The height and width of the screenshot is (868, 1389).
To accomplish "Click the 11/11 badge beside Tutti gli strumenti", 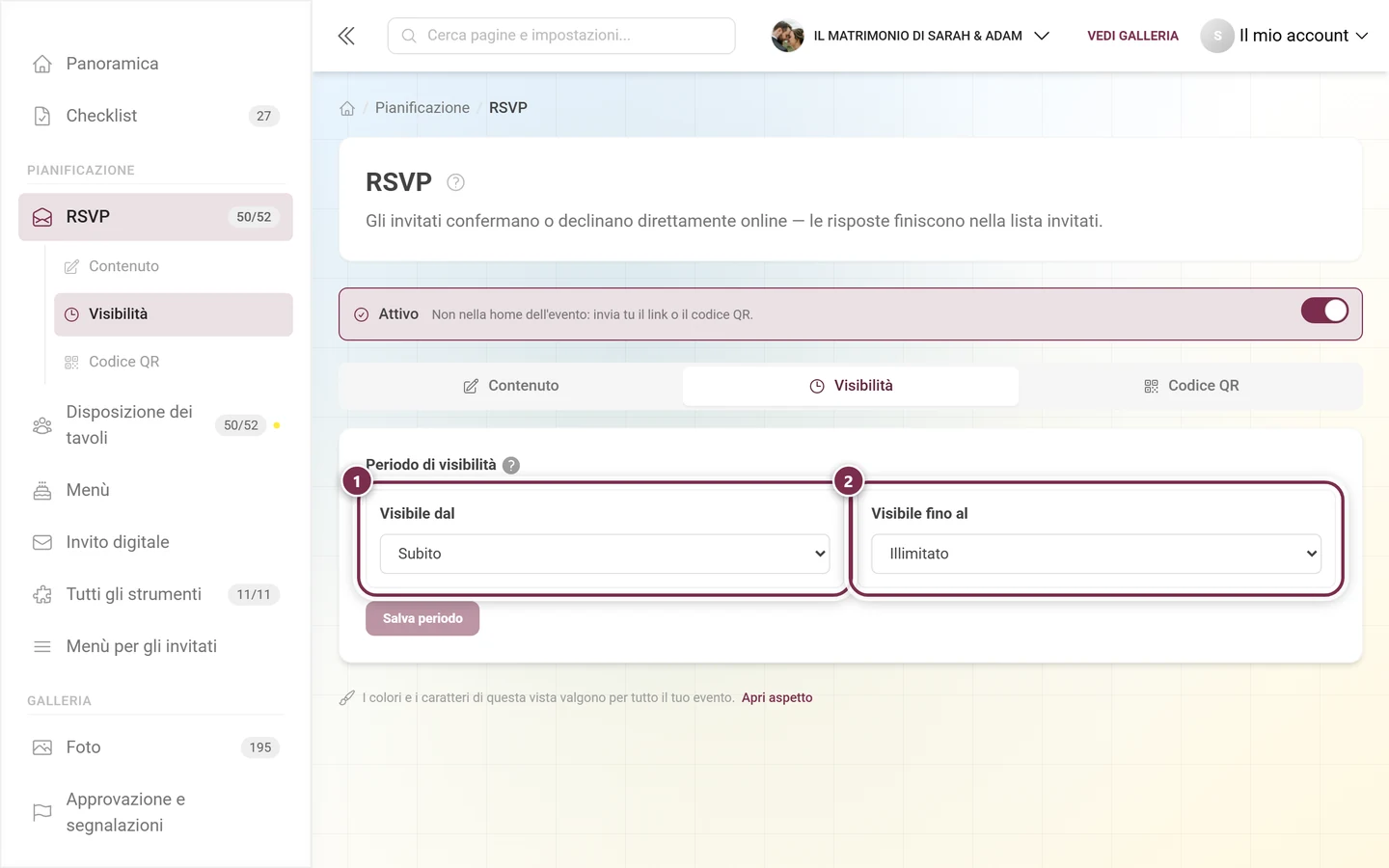I will (x=254, y=594).
